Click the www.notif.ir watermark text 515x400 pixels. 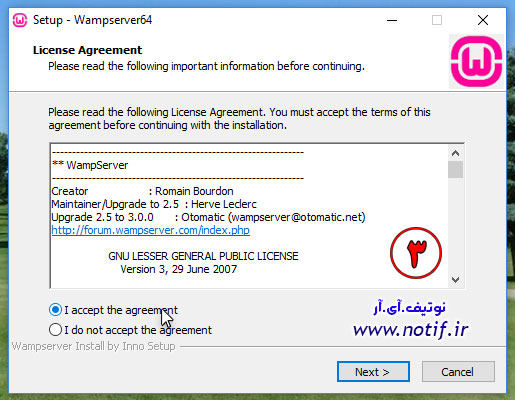point(411,329)
